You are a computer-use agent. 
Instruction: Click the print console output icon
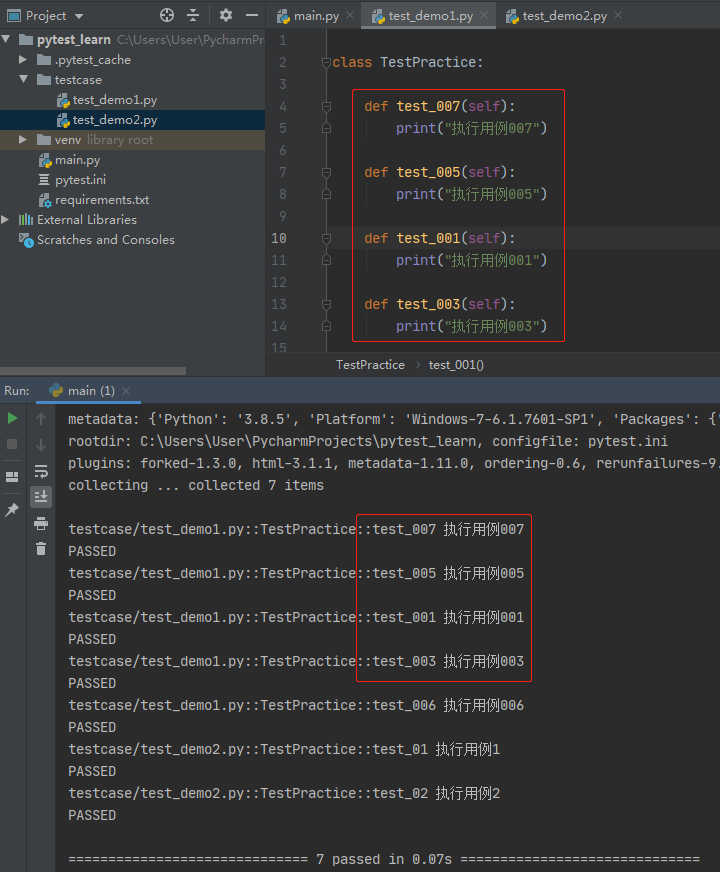41,523
